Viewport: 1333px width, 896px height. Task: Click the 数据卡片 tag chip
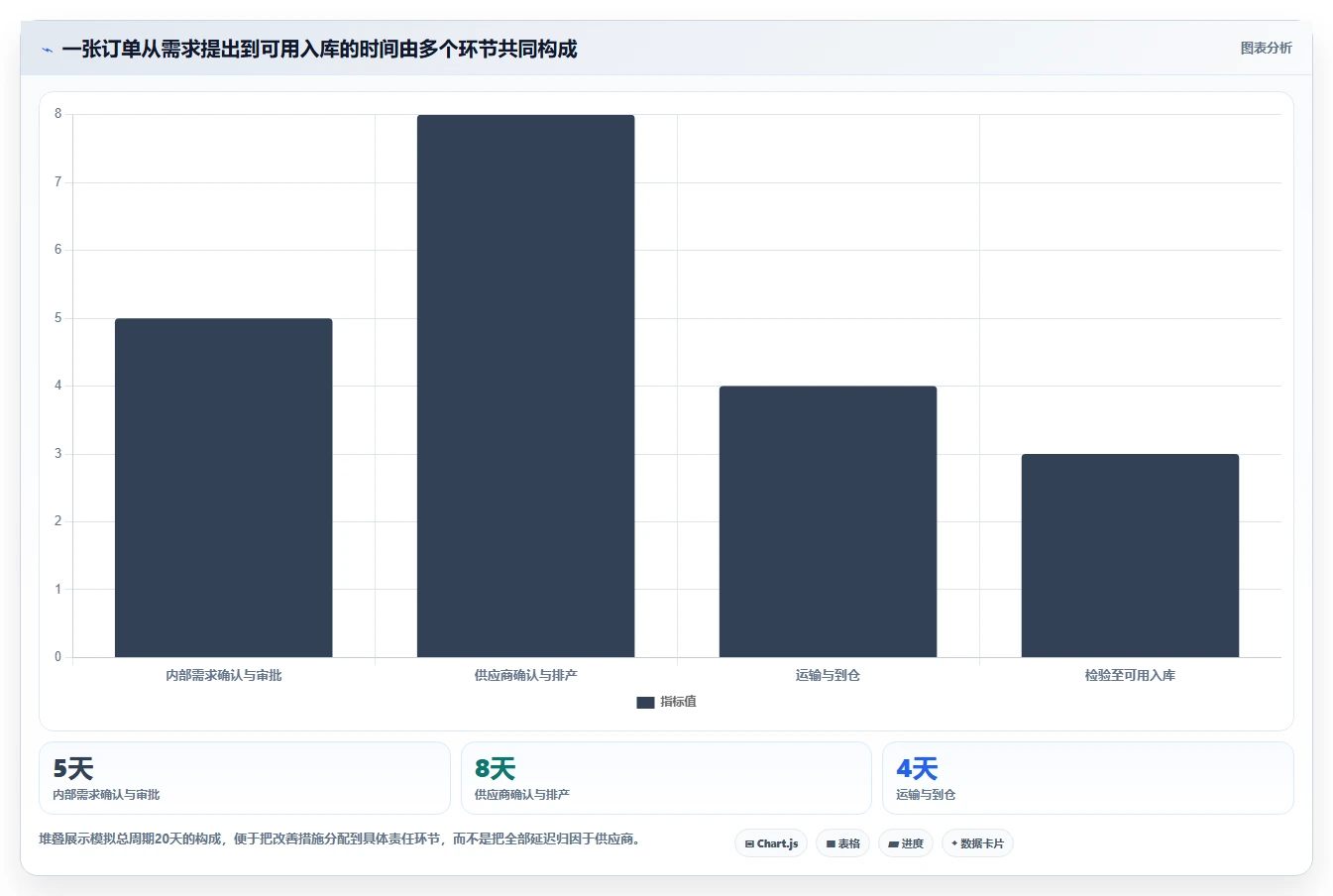[977, 843]
